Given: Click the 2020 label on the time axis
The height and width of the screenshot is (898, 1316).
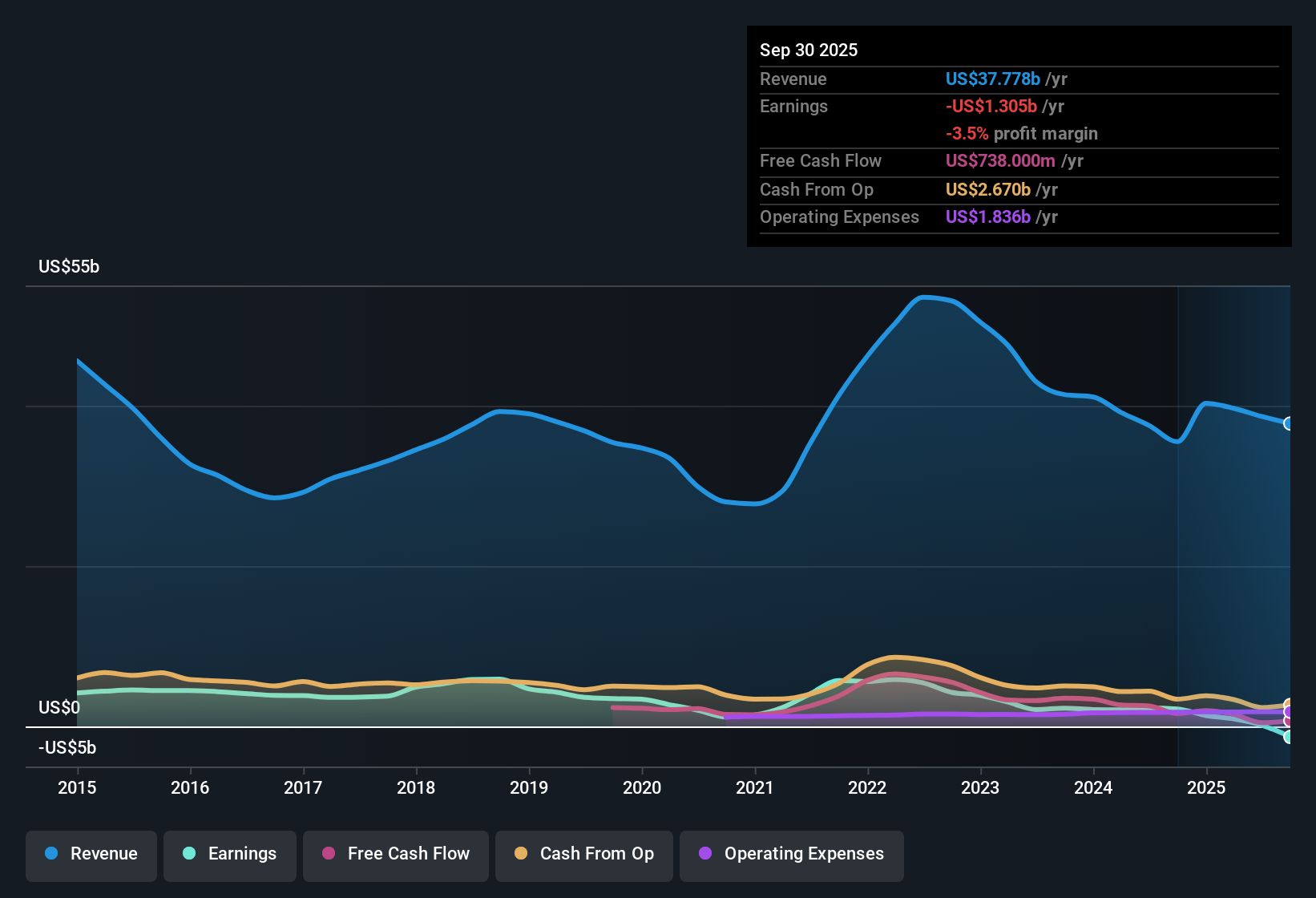Looking at the screenshot, I should [x=642, y=788].
